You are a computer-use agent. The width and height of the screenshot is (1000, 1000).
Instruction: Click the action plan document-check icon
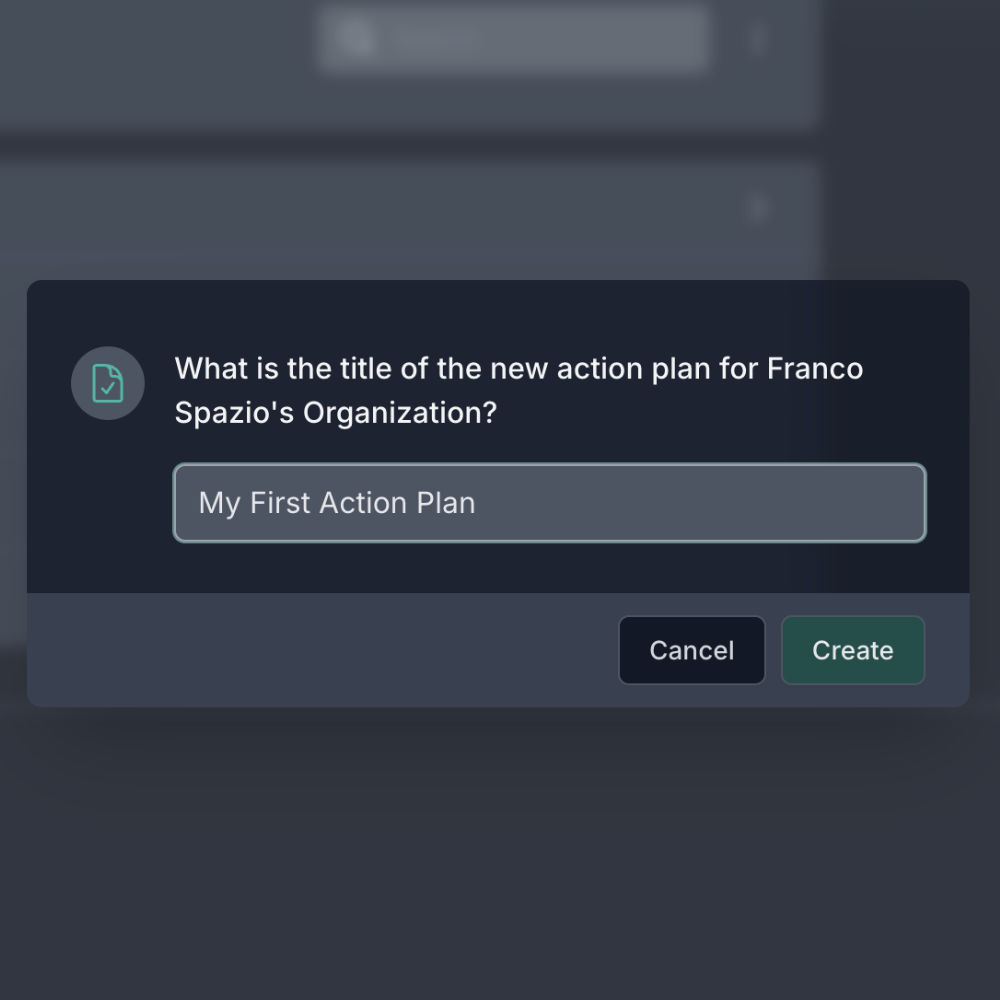(x=108, y=383)
